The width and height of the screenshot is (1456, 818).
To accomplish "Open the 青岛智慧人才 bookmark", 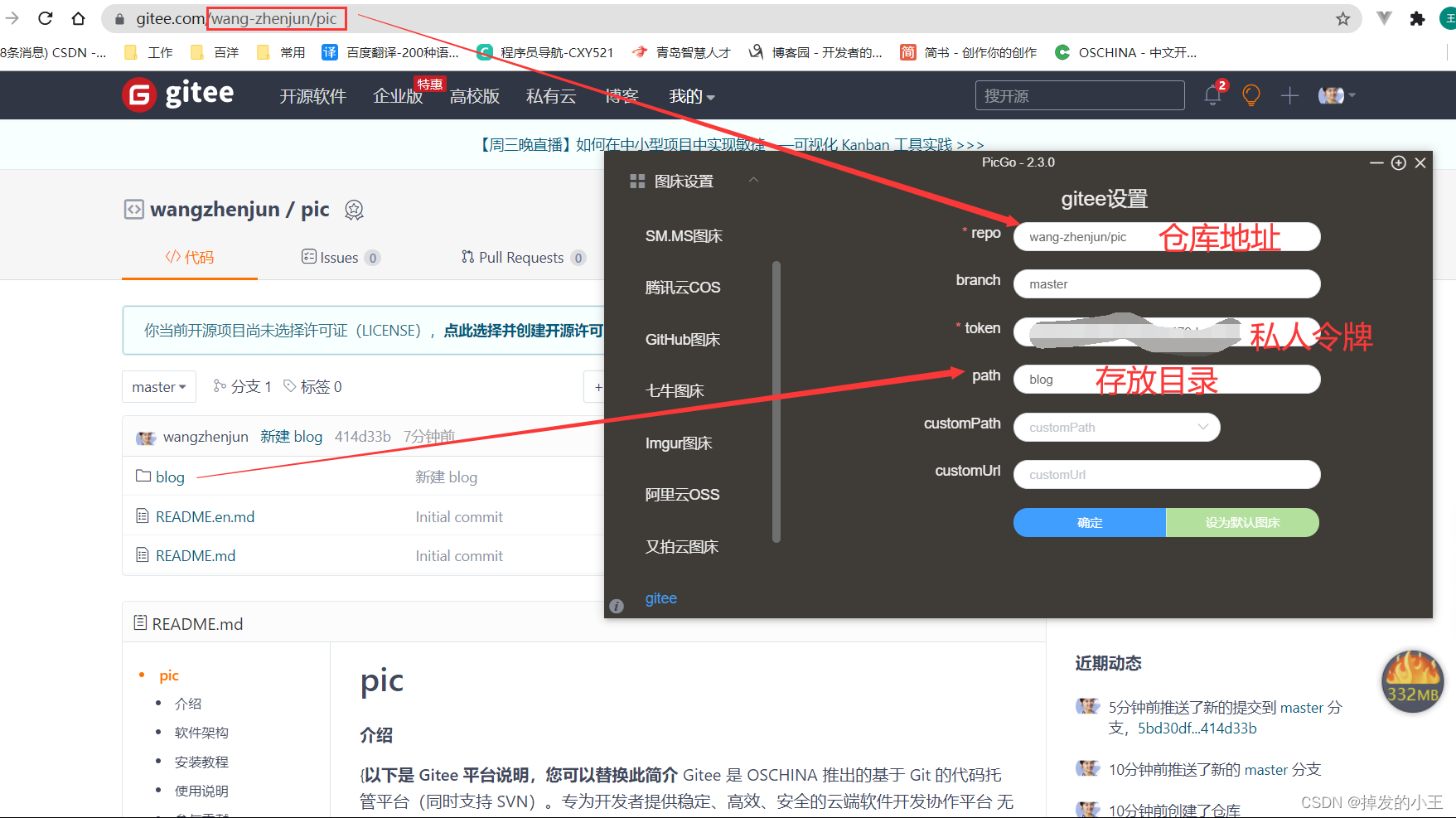I will [x=681, y=52].
